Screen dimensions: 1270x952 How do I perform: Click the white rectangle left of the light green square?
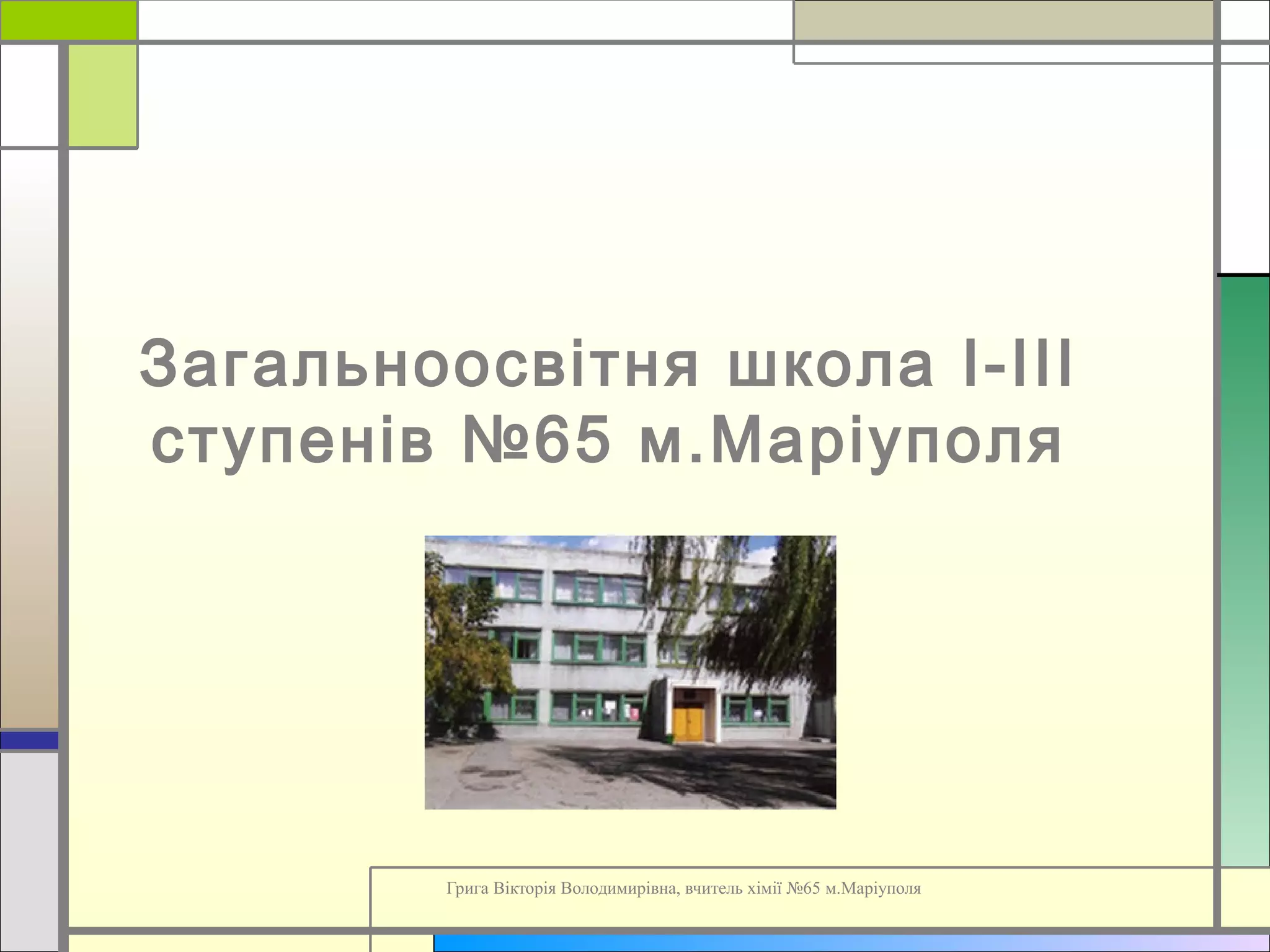[x=29, y=95]
